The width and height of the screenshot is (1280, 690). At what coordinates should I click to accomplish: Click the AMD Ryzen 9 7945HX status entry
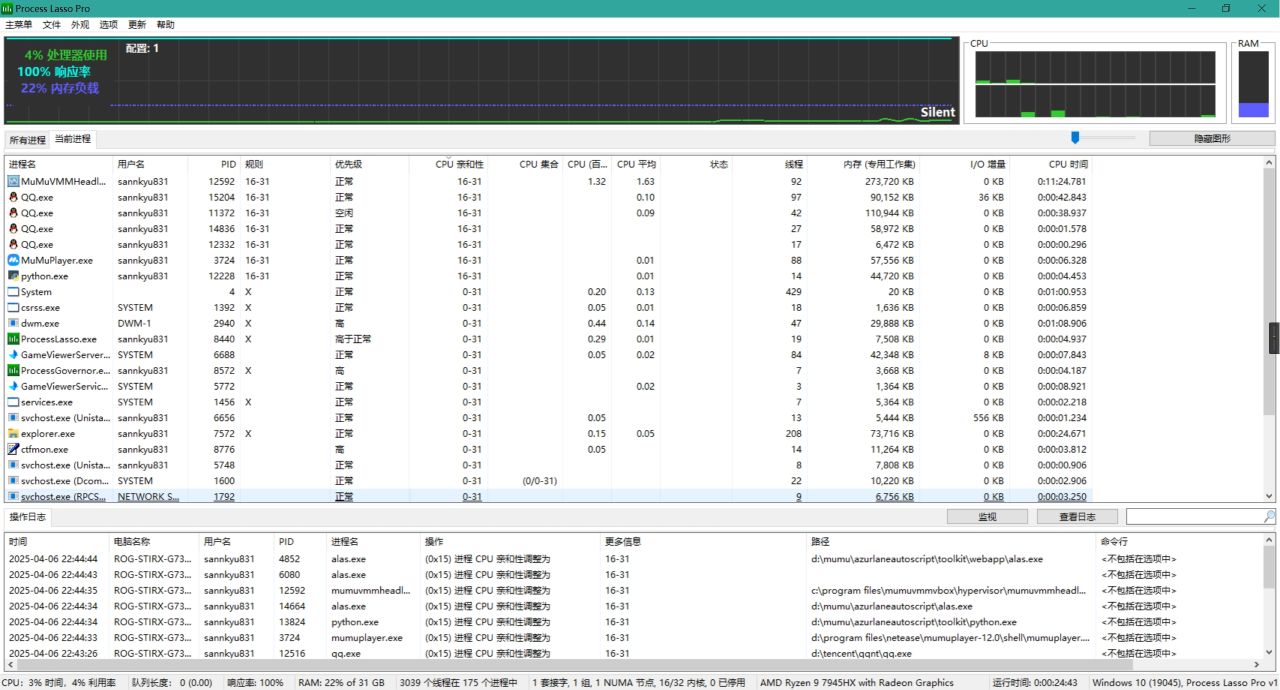[x=857, y=683]
